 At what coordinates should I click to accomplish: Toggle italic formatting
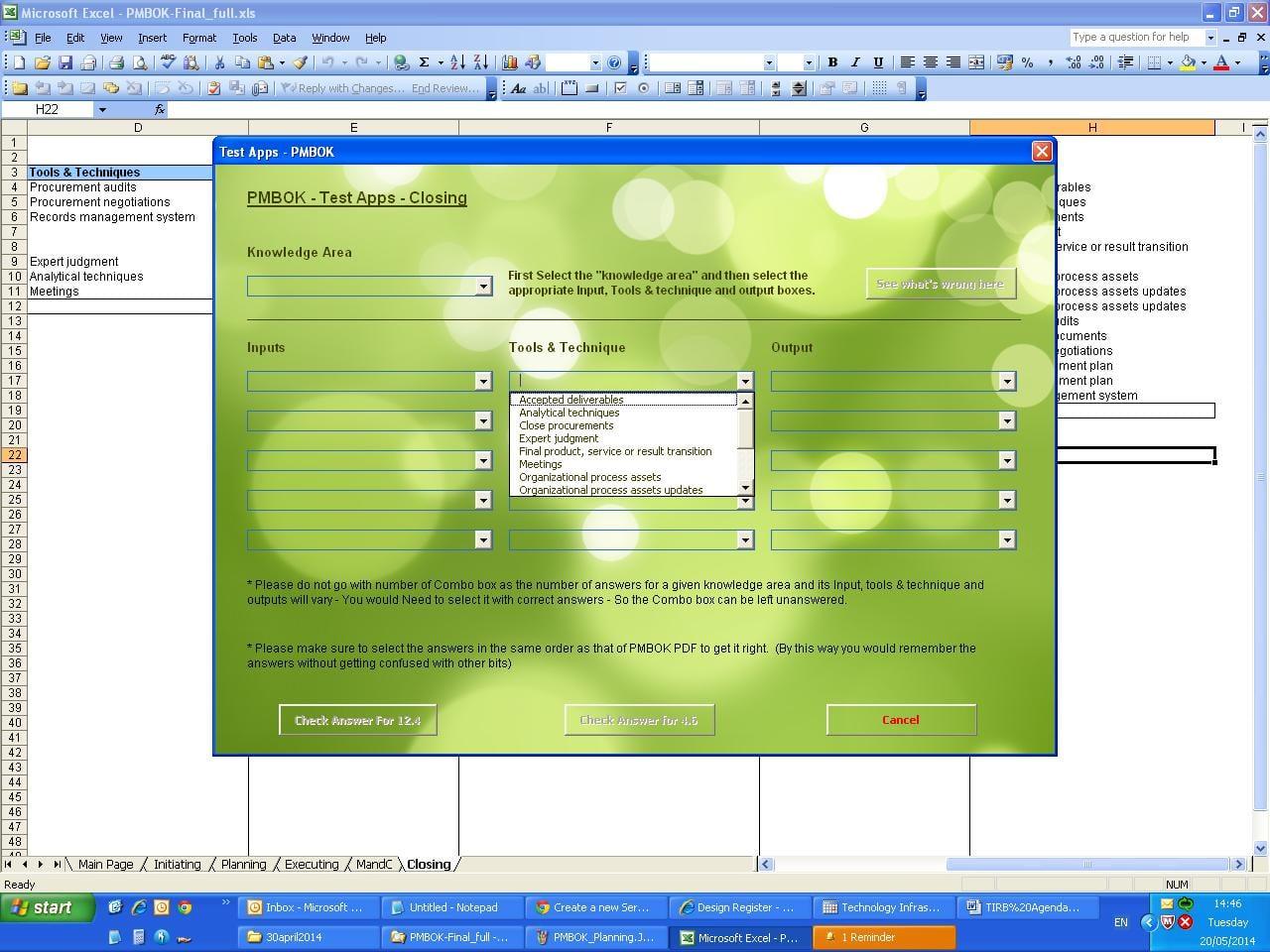pos(855,61)
